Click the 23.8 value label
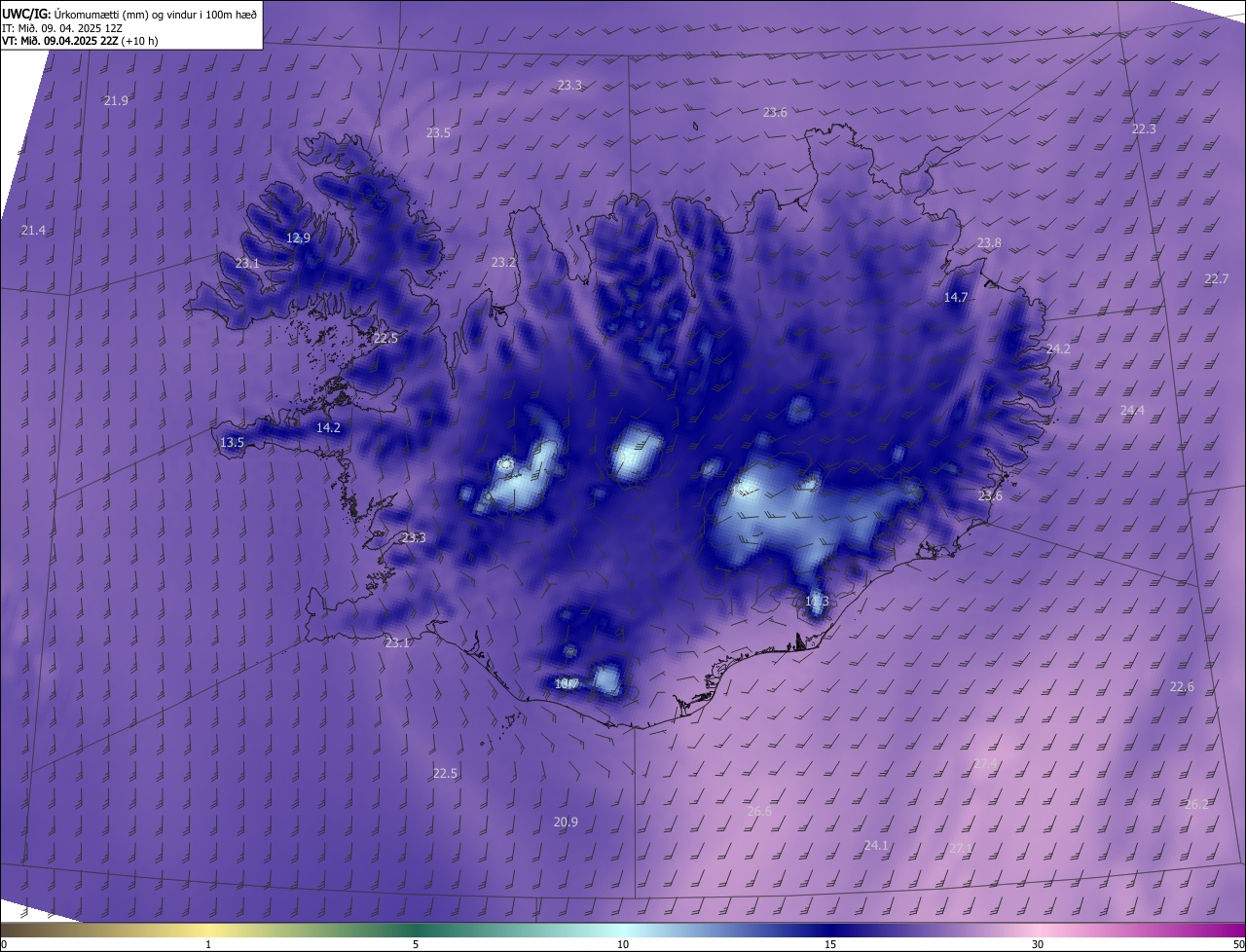The image size is (1246, 952). point(989,242)
